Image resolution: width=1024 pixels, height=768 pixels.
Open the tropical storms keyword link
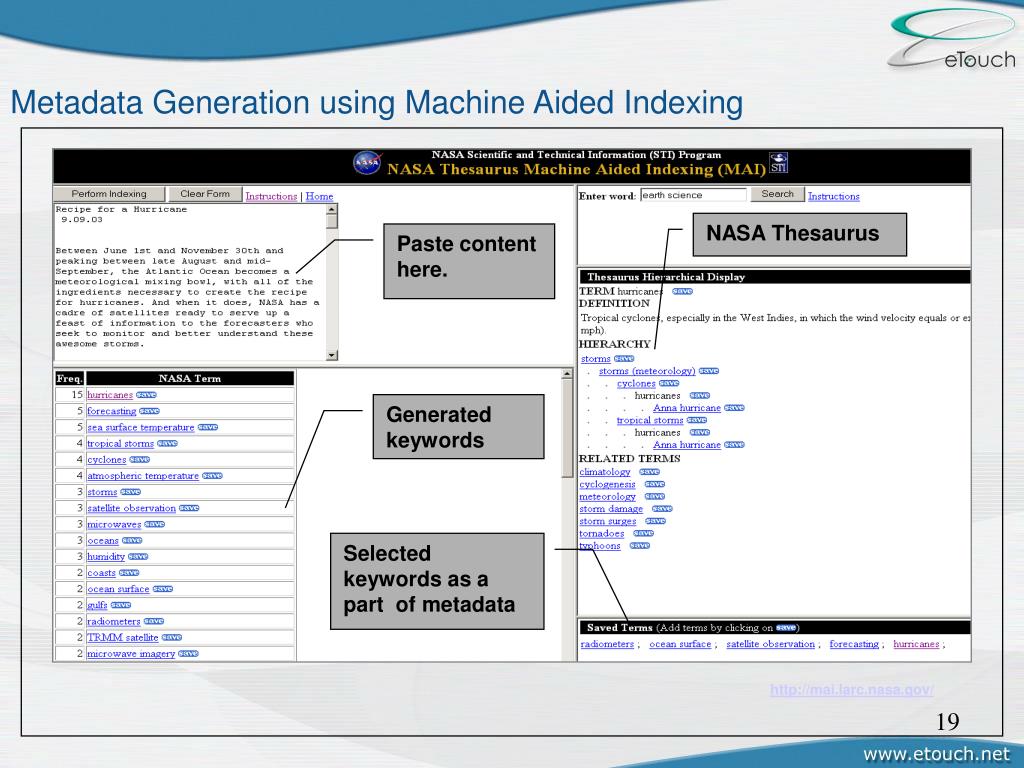pos(120,443)
